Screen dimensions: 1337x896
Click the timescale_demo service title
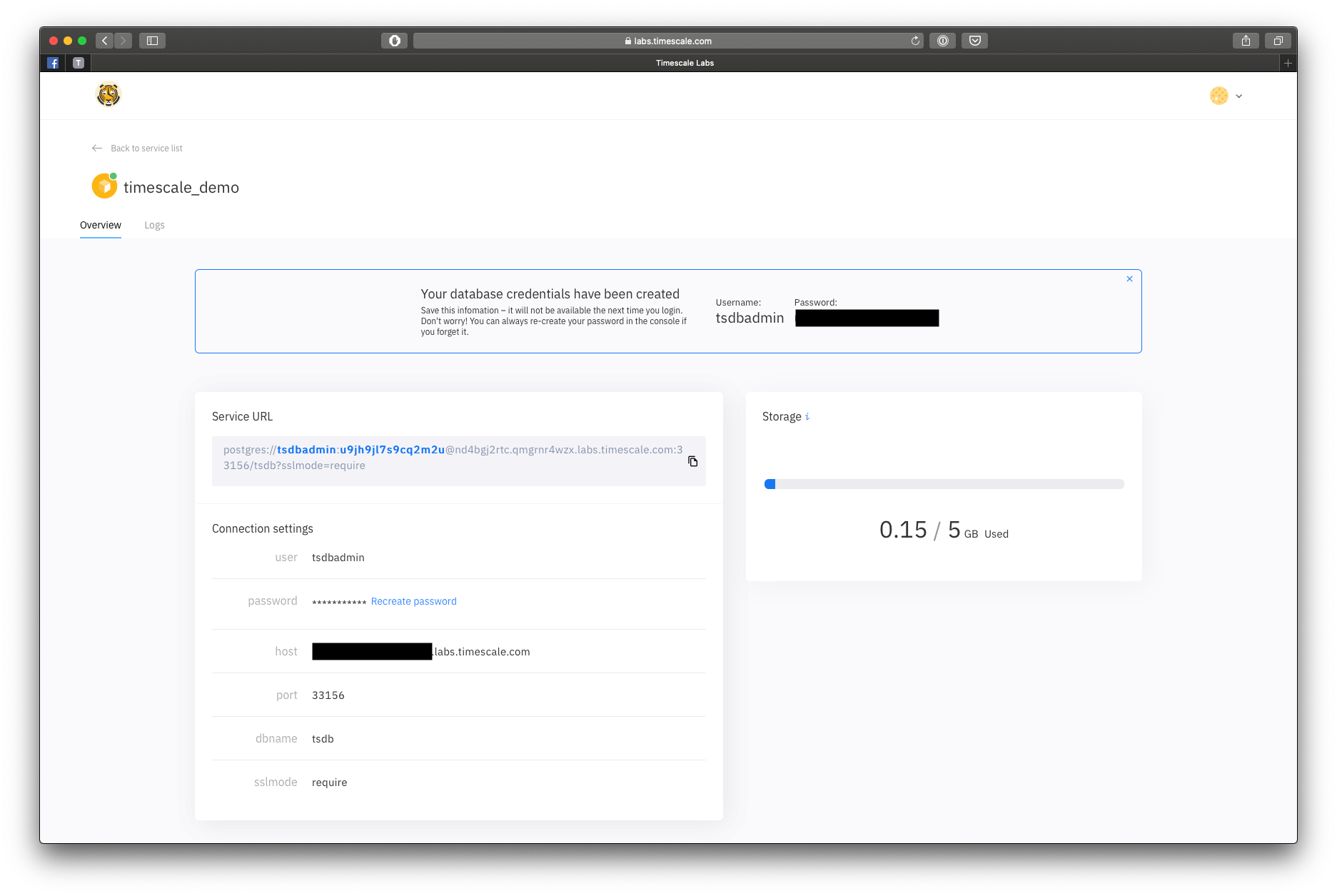pos(181,187)
